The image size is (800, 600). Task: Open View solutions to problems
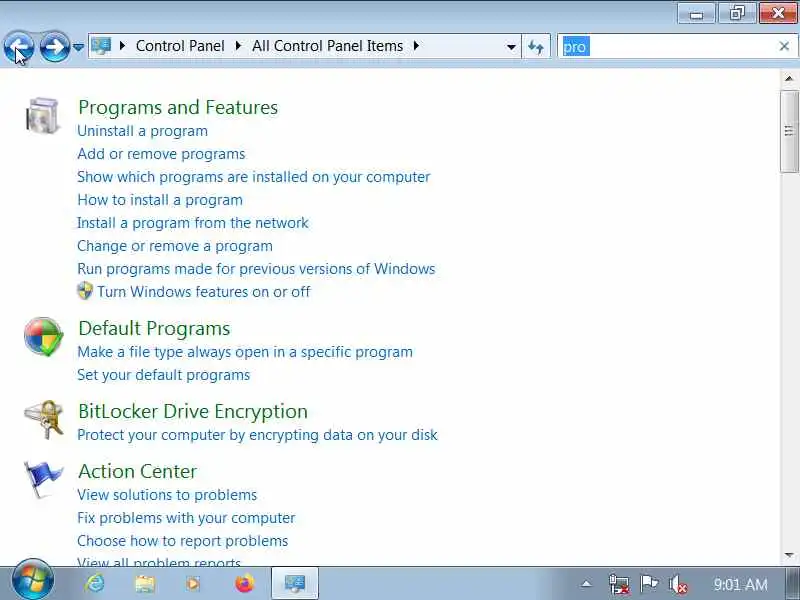(167, 494)
